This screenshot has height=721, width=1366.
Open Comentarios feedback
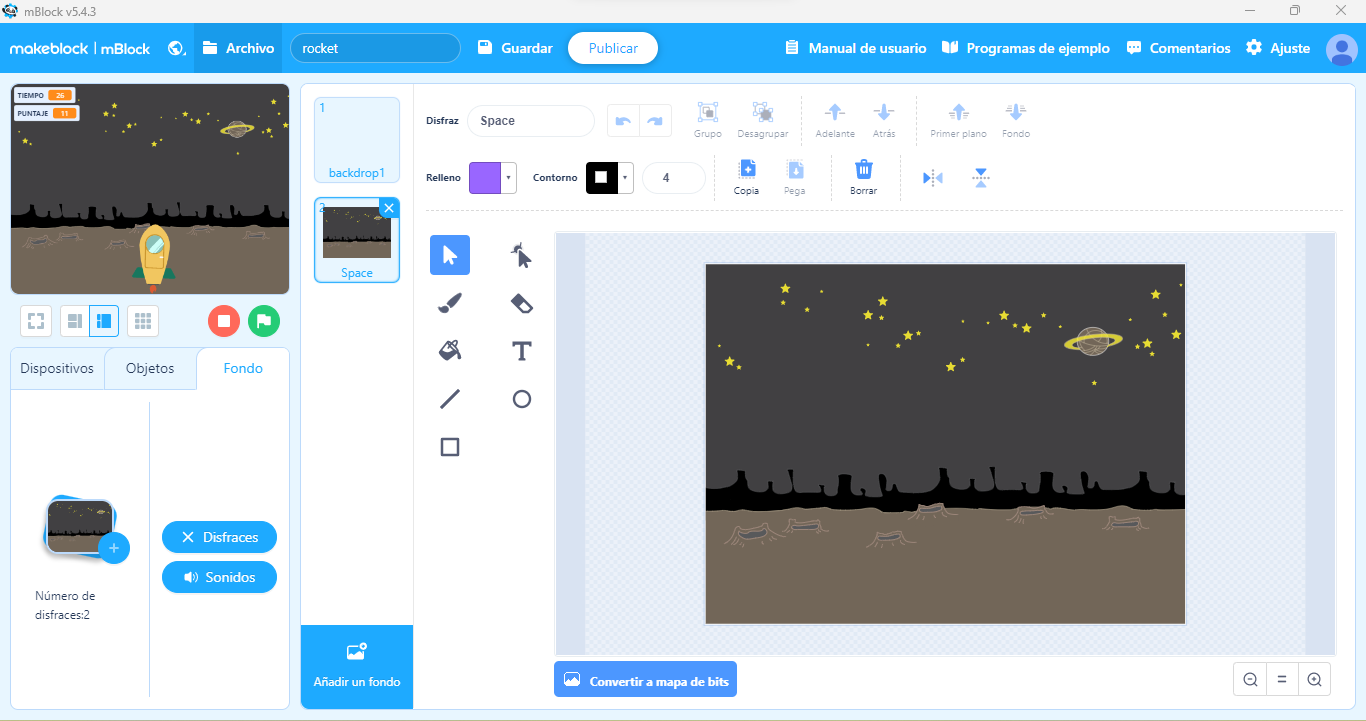click(x=1178, y=48)
